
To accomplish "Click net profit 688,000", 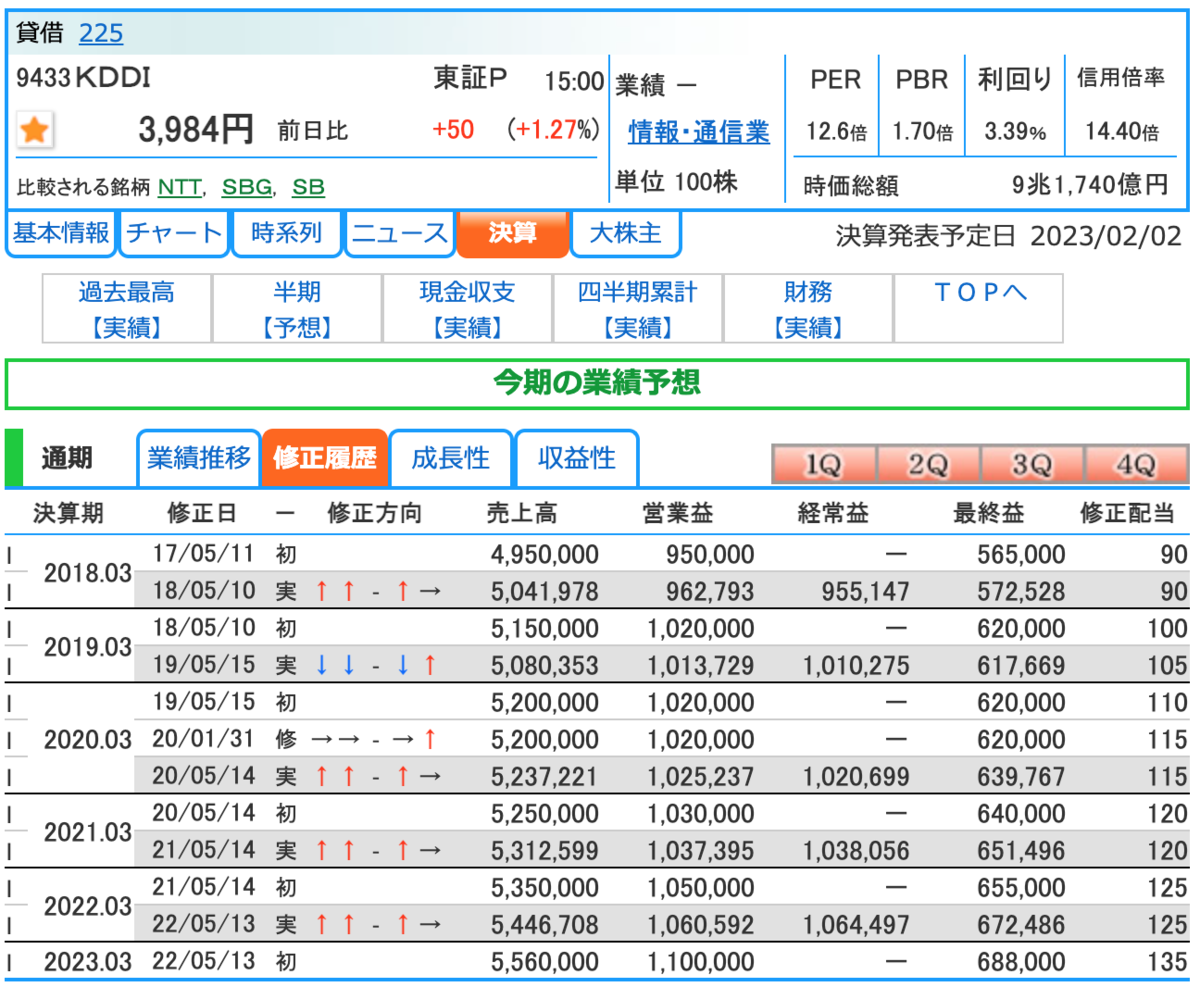I will pyautogui.click(x=1023, y=962).
